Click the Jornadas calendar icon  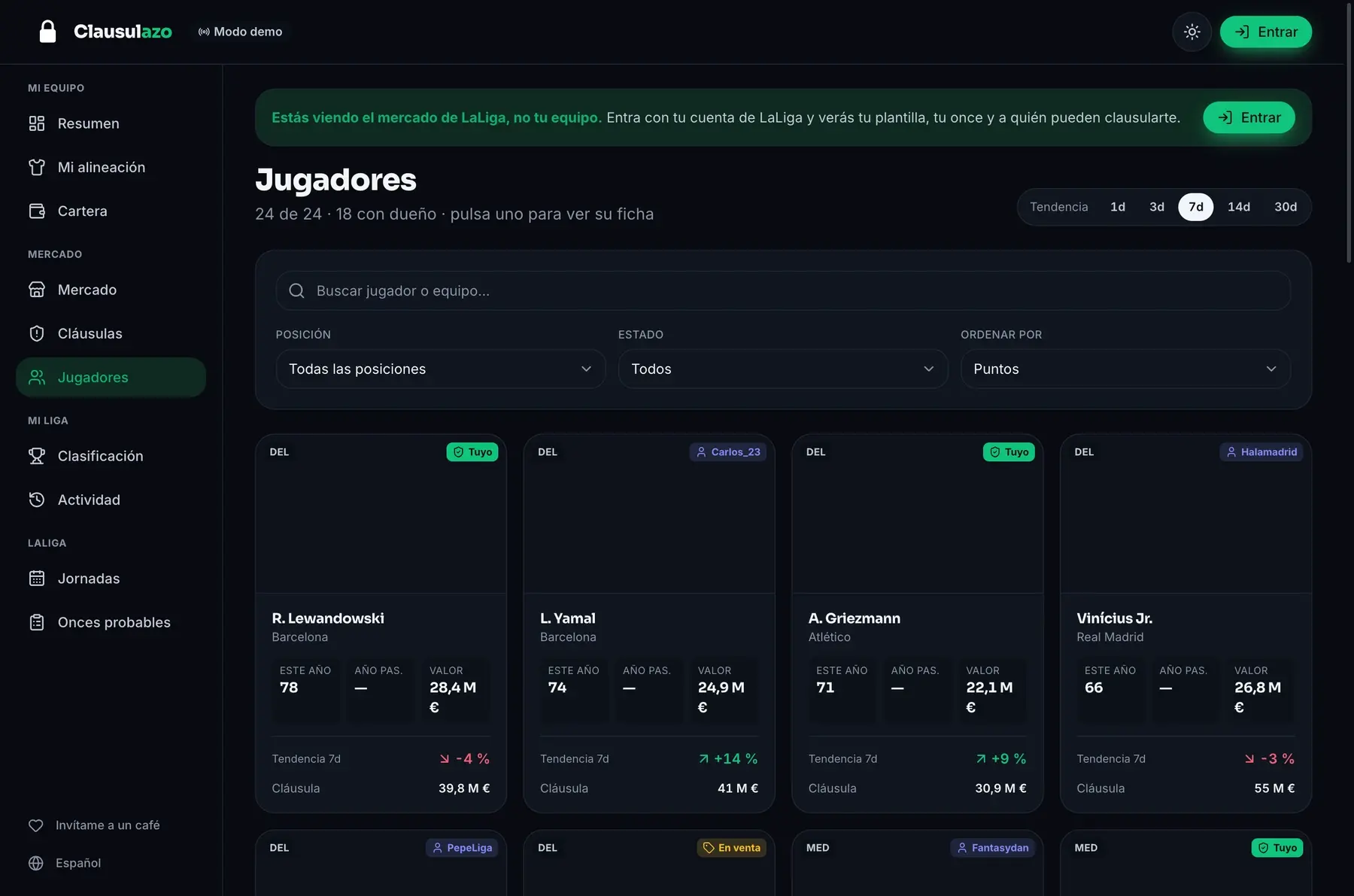[x=37, y=579]
